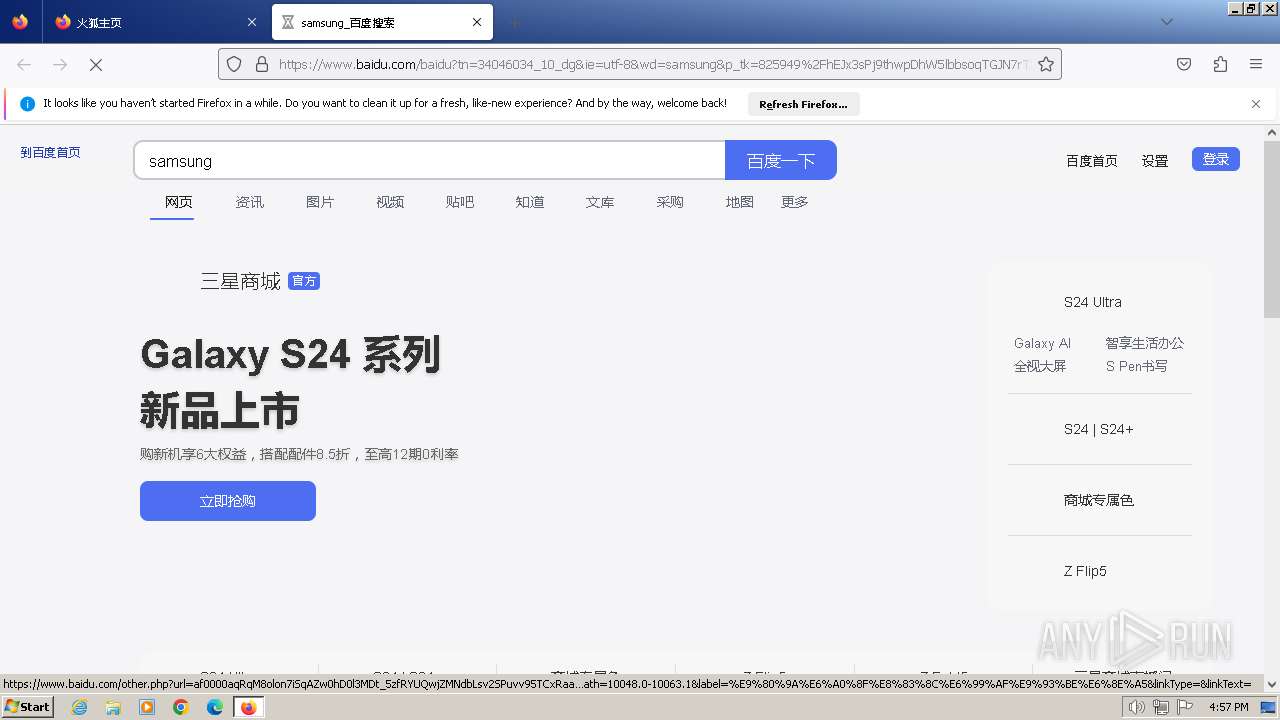Open the 三星商城 official link

click(x=241, y=281)
